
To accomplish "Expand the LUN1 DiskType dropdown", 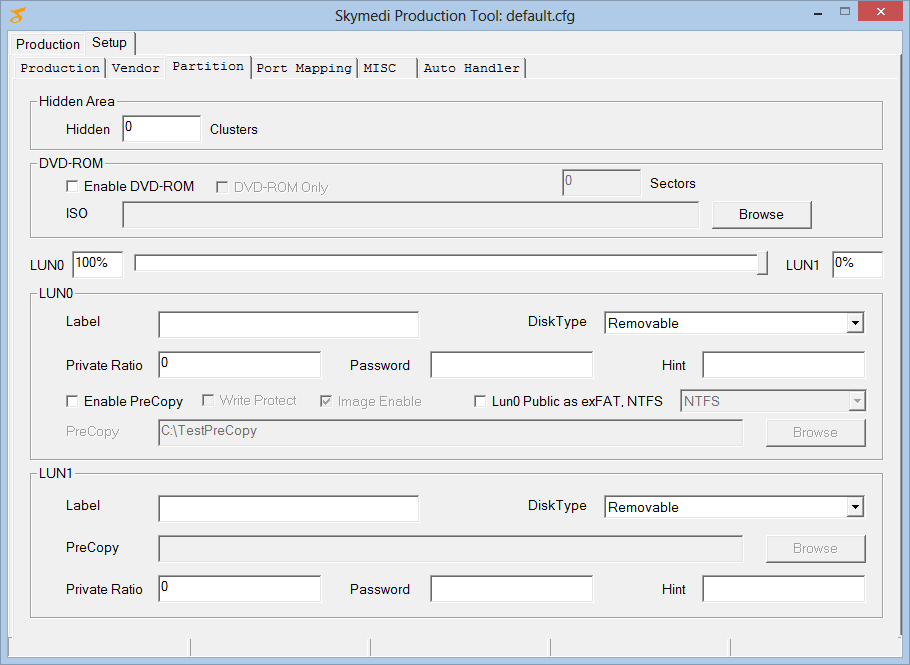I will tap(854, 507).
